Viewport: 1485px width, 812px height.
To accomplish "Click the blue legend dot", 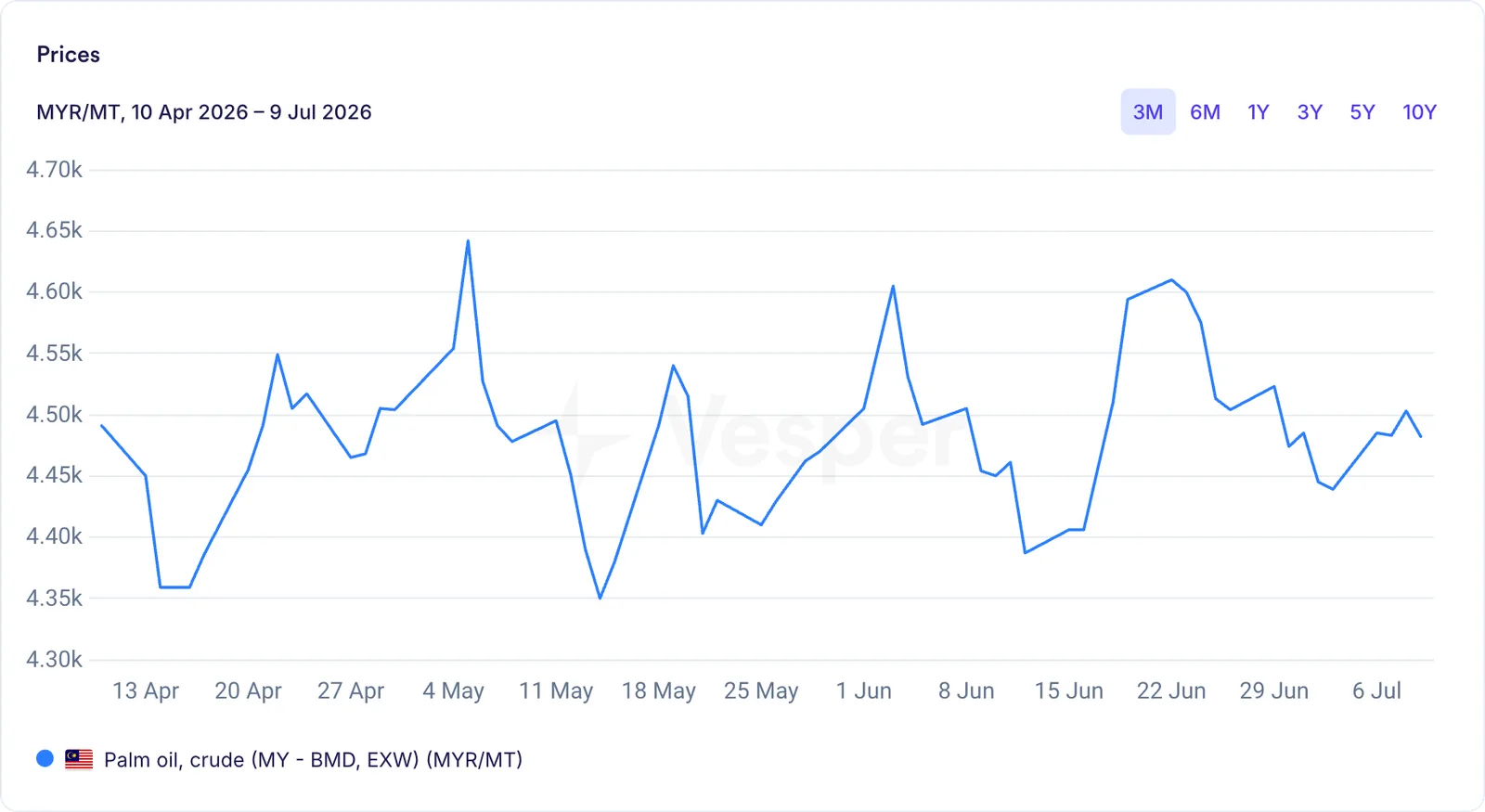I will click(x=45, y=758).
